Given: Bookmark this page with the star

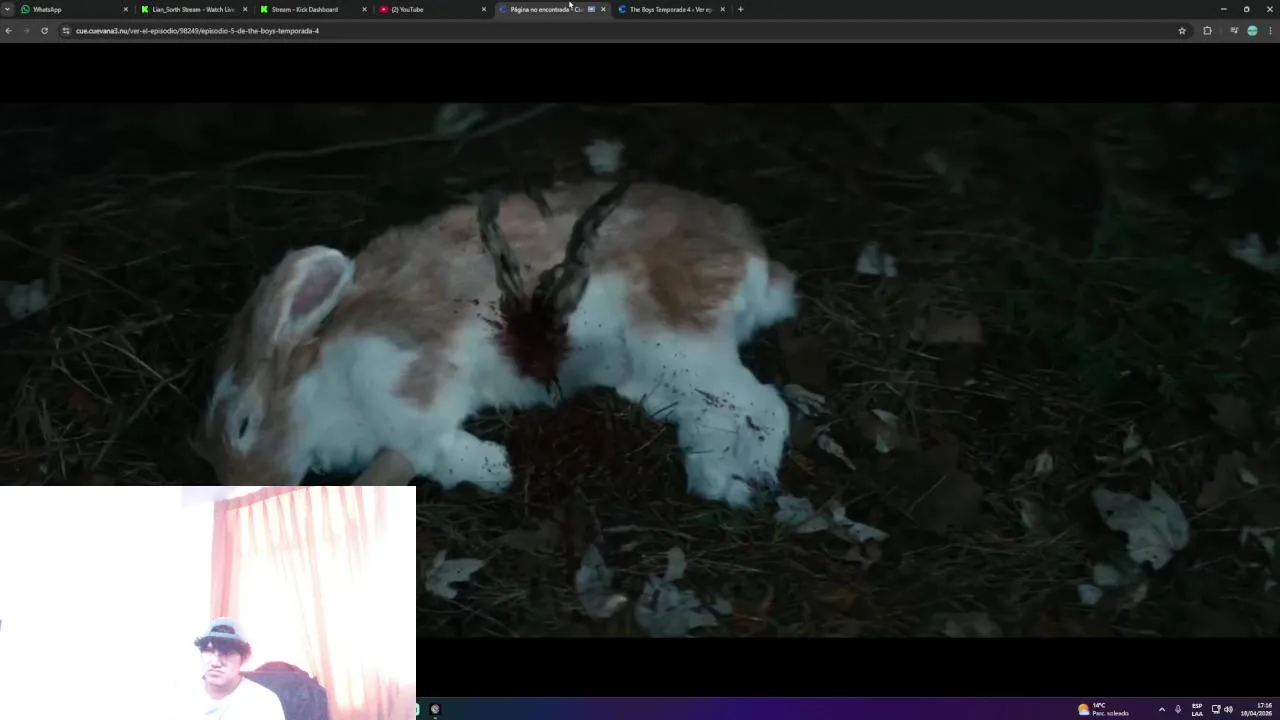Looking at the screenshot, I should pyautogui.click(x=1182, y=31).
